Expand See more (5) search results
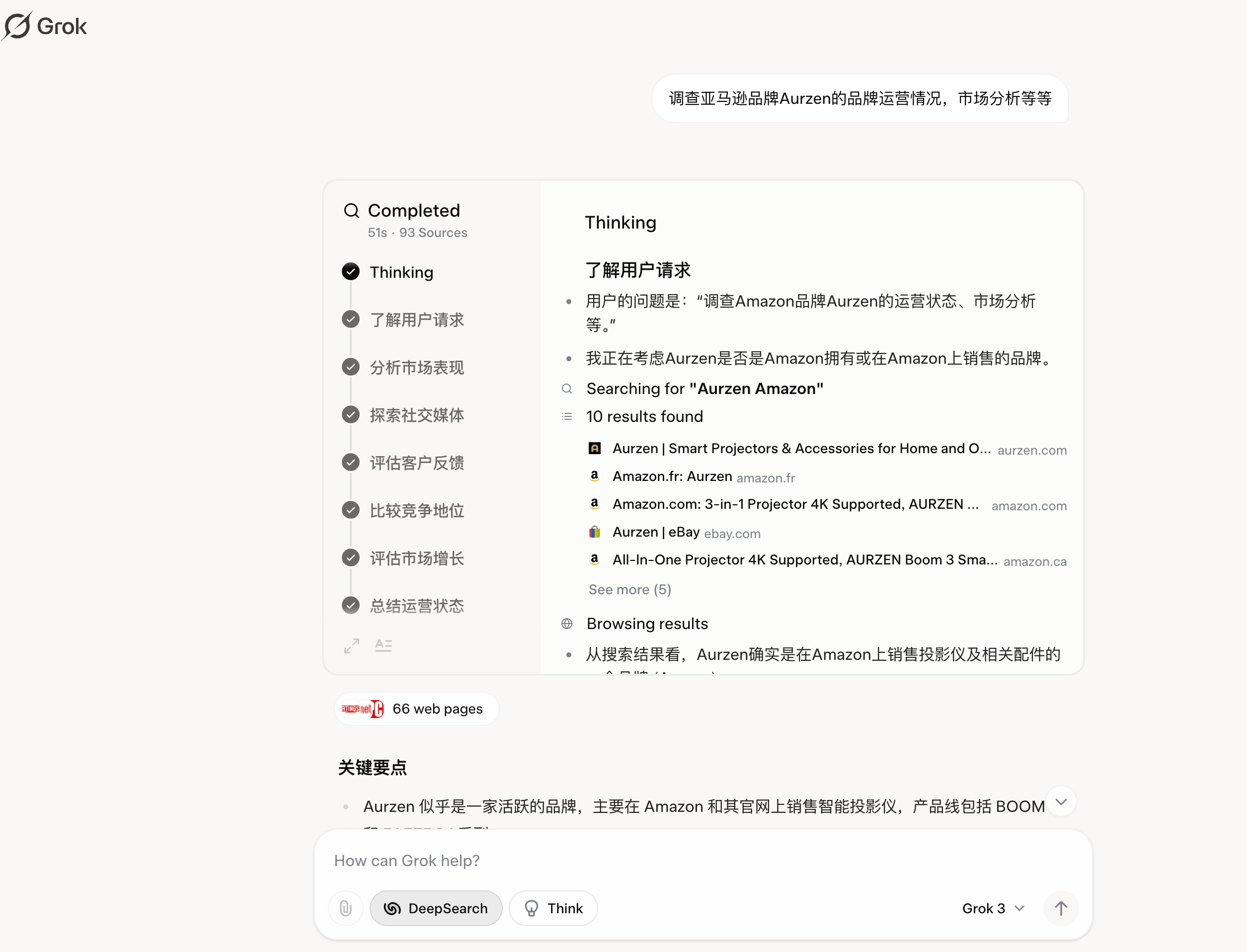 (x=629, y=589)
